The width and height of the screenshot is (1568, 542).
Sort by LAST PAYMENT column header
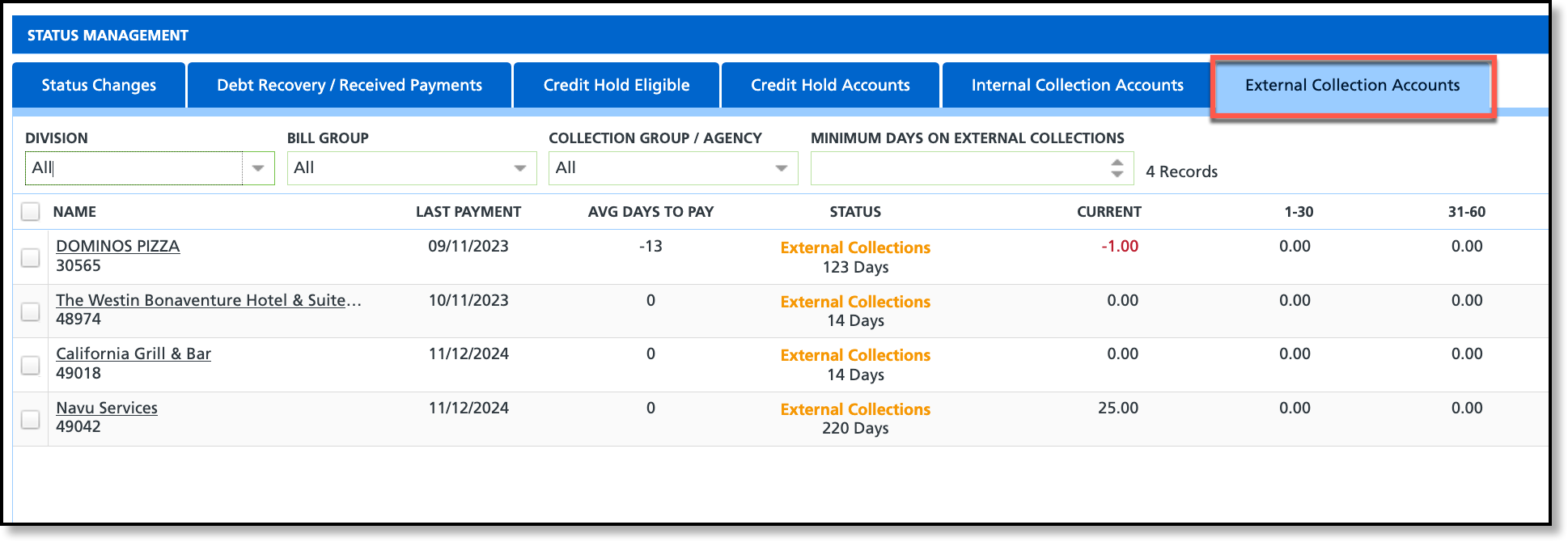[x=468, y=212]
